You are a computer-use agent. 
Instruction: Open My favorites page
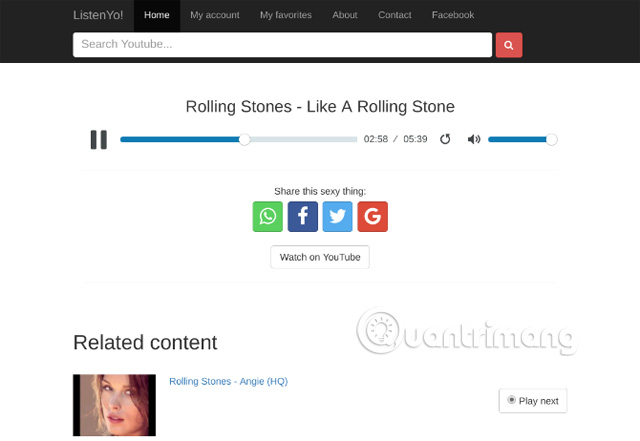(286, 15)
